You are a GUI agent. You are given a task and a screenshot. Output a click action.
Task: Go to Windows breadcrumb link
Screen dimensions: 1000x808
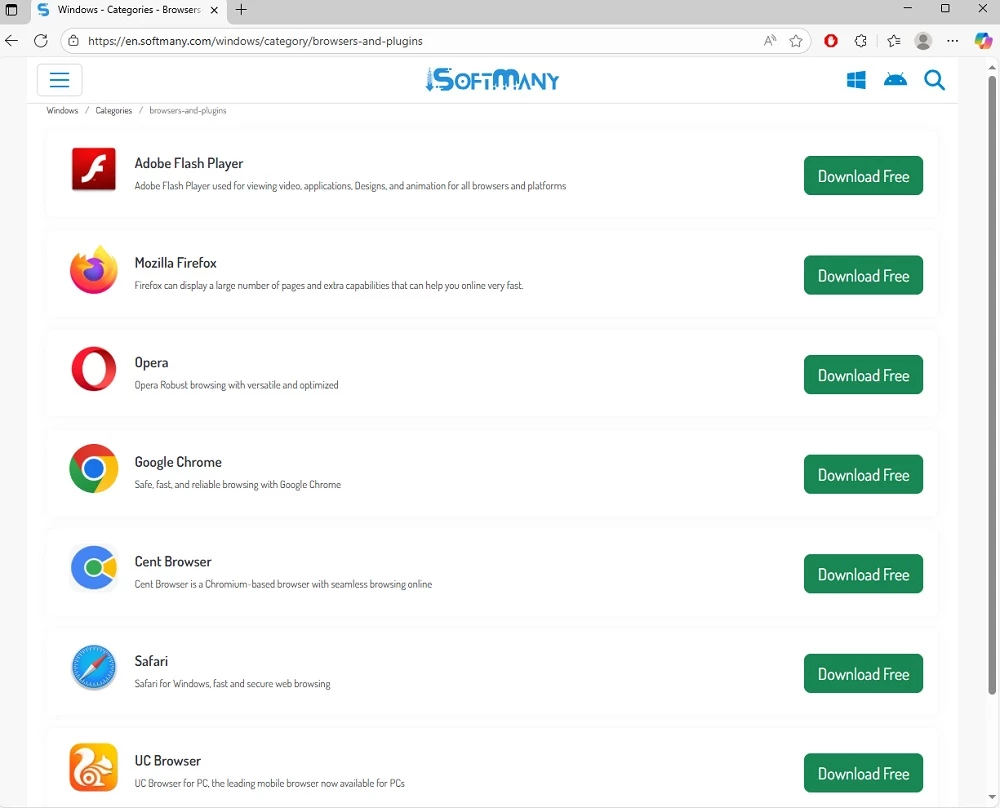[x=62, y=111]
